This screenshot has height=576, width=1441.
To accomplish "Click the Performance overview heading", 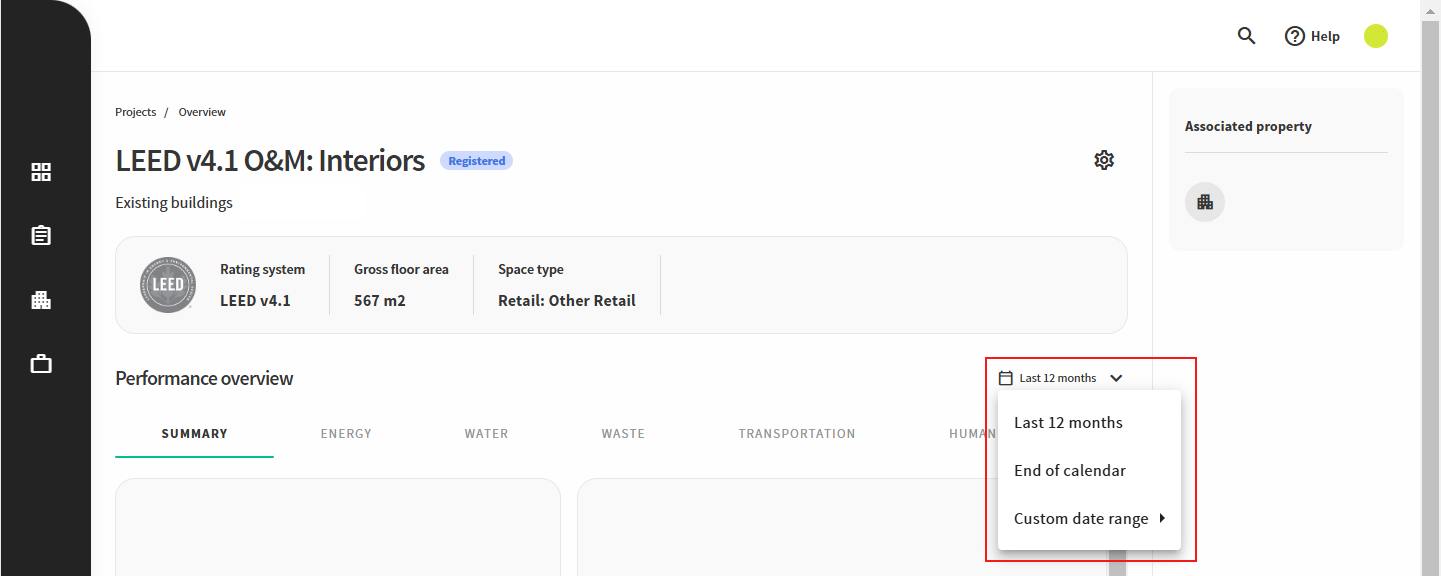I will 204,378.
